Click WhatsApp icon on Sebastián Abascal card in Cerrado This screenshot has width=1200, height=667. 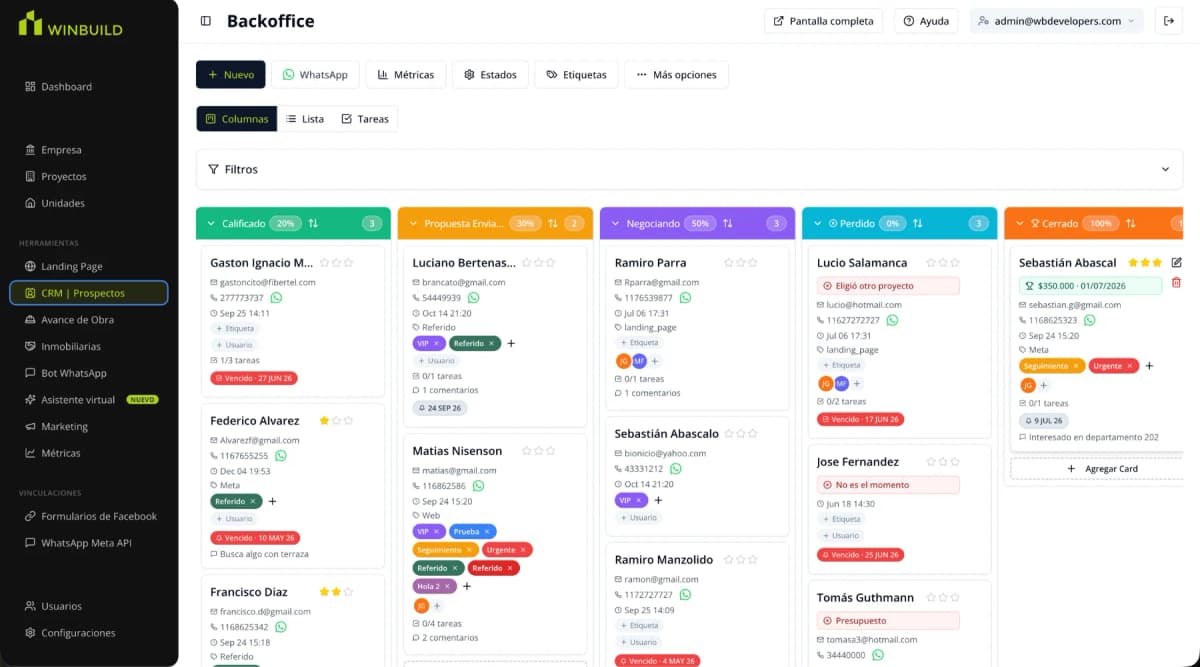[x=1089, y=320]
